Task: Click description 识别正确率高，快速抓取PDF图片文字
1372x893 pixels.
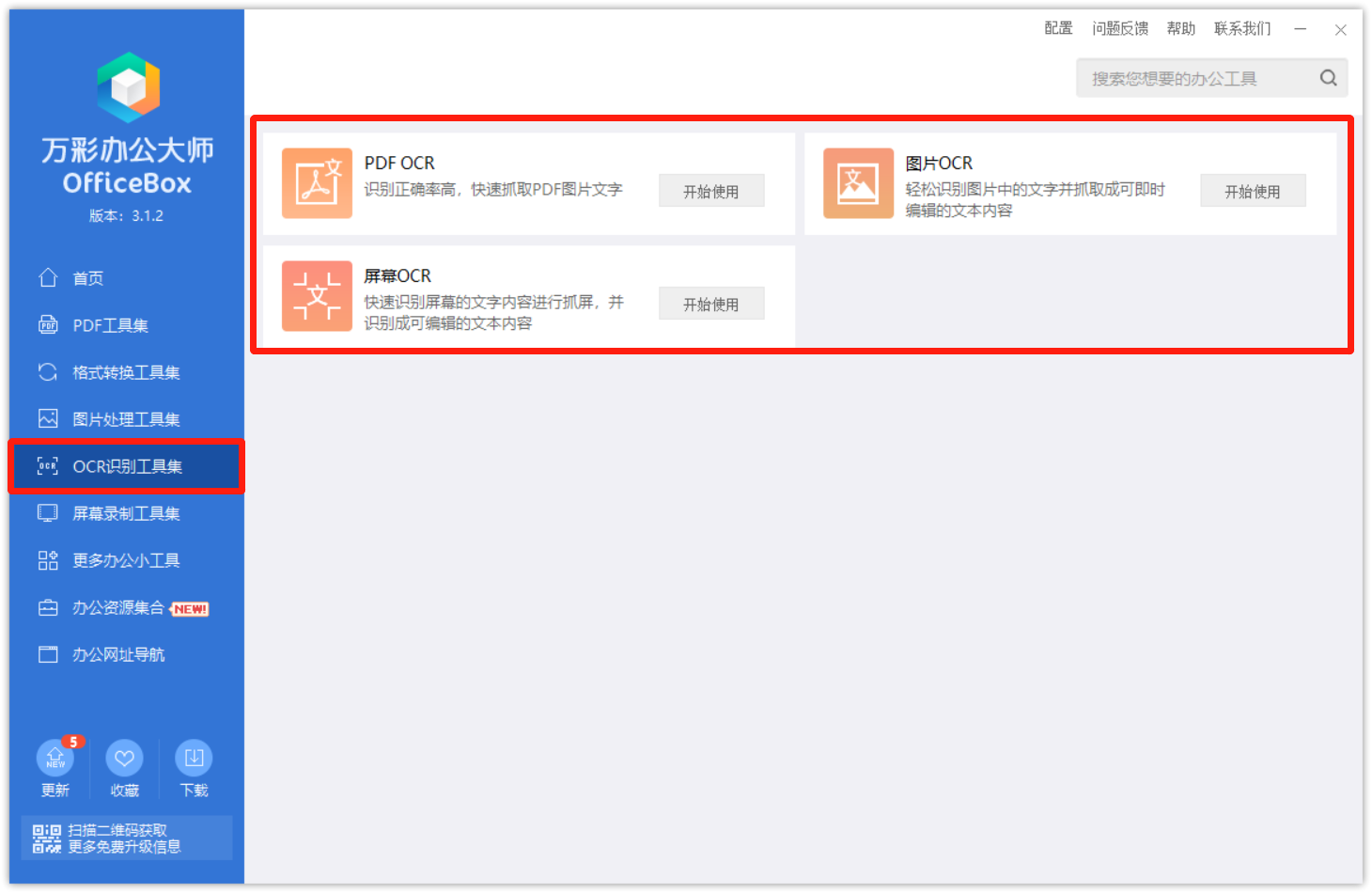Action: pos(493,189)
